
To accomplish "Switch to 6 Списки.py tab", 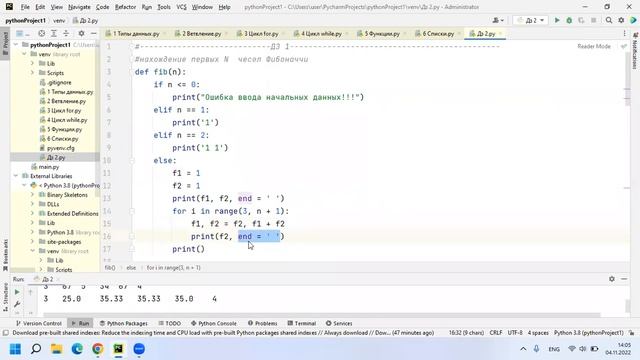I will [438, 33].
